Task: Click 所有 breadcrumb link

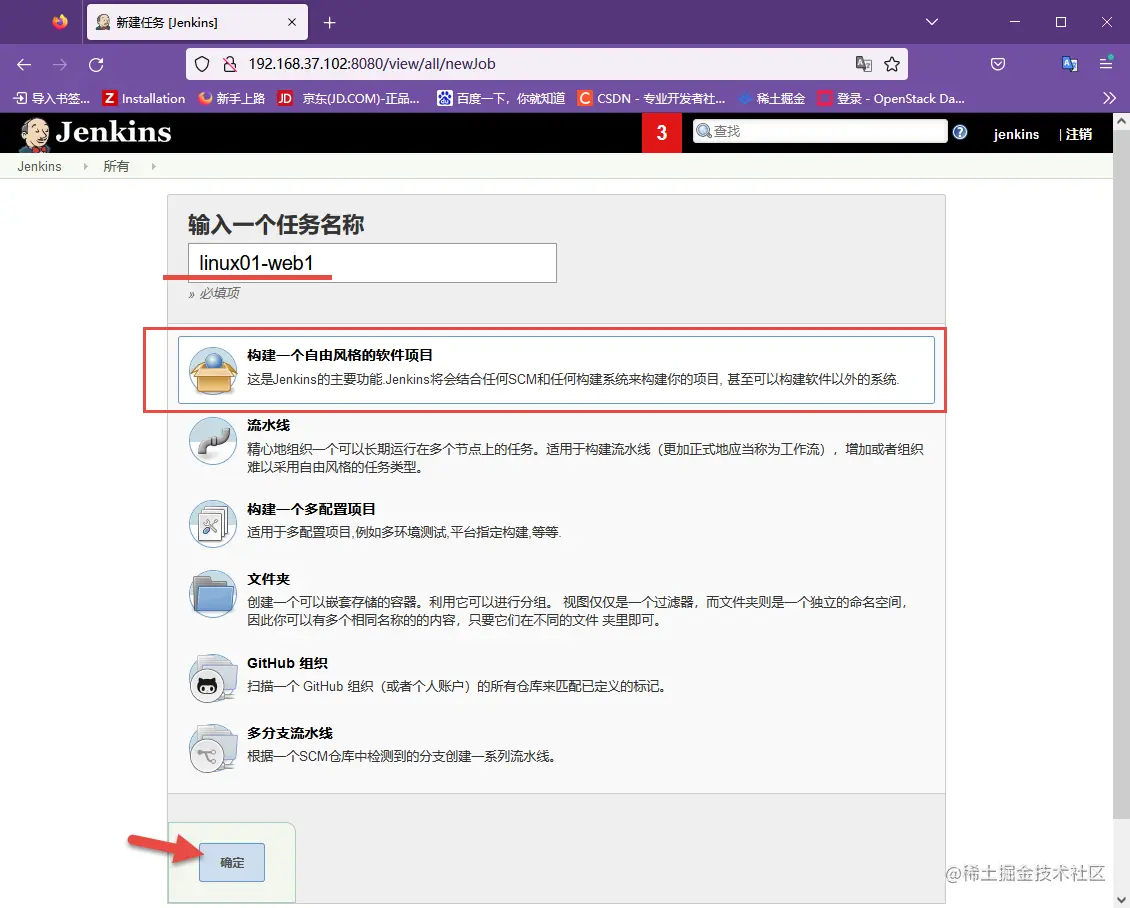Action: tap(116, 166)
